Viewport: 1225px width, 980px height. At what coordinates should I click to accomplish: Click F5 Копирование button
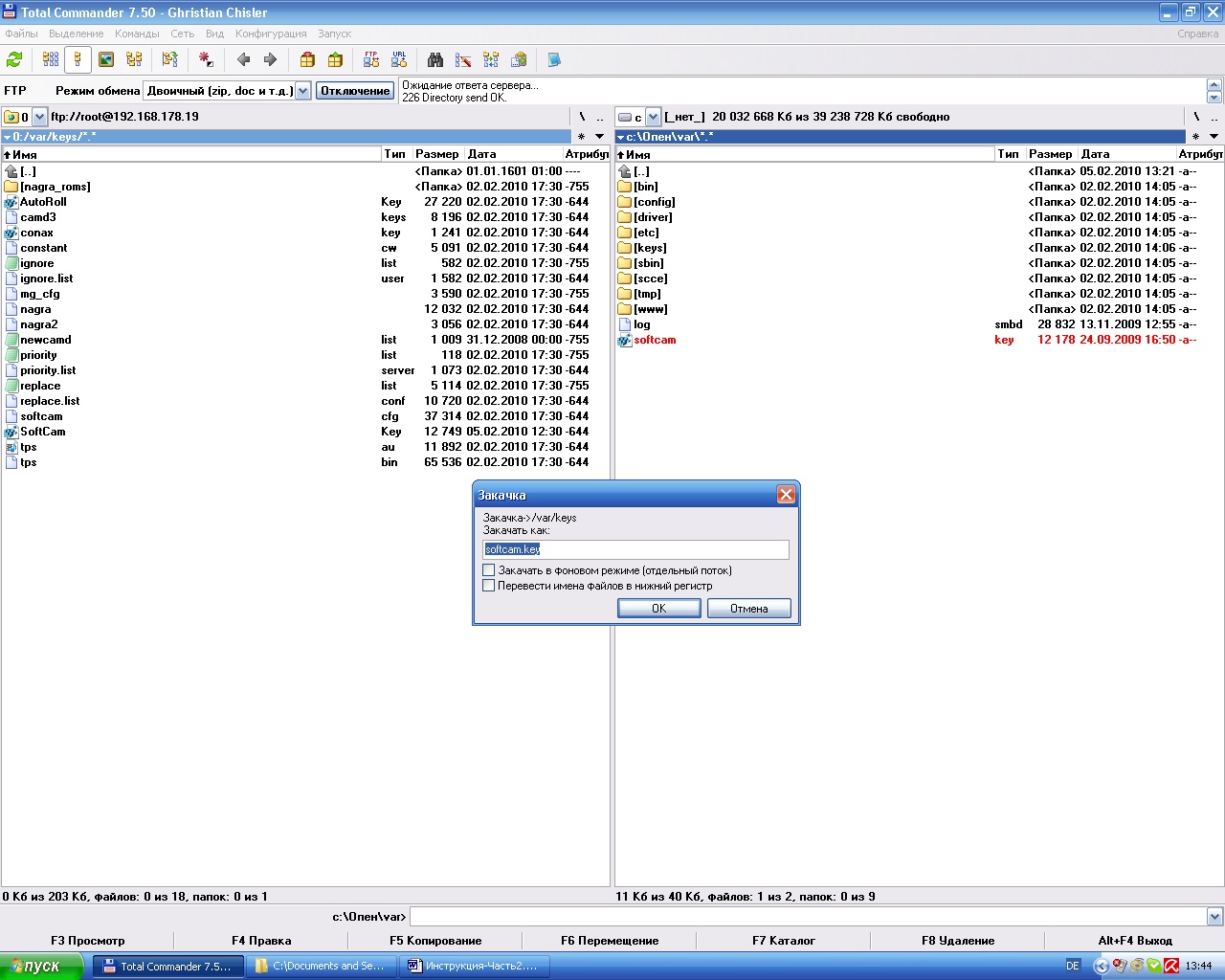(435, 941)
